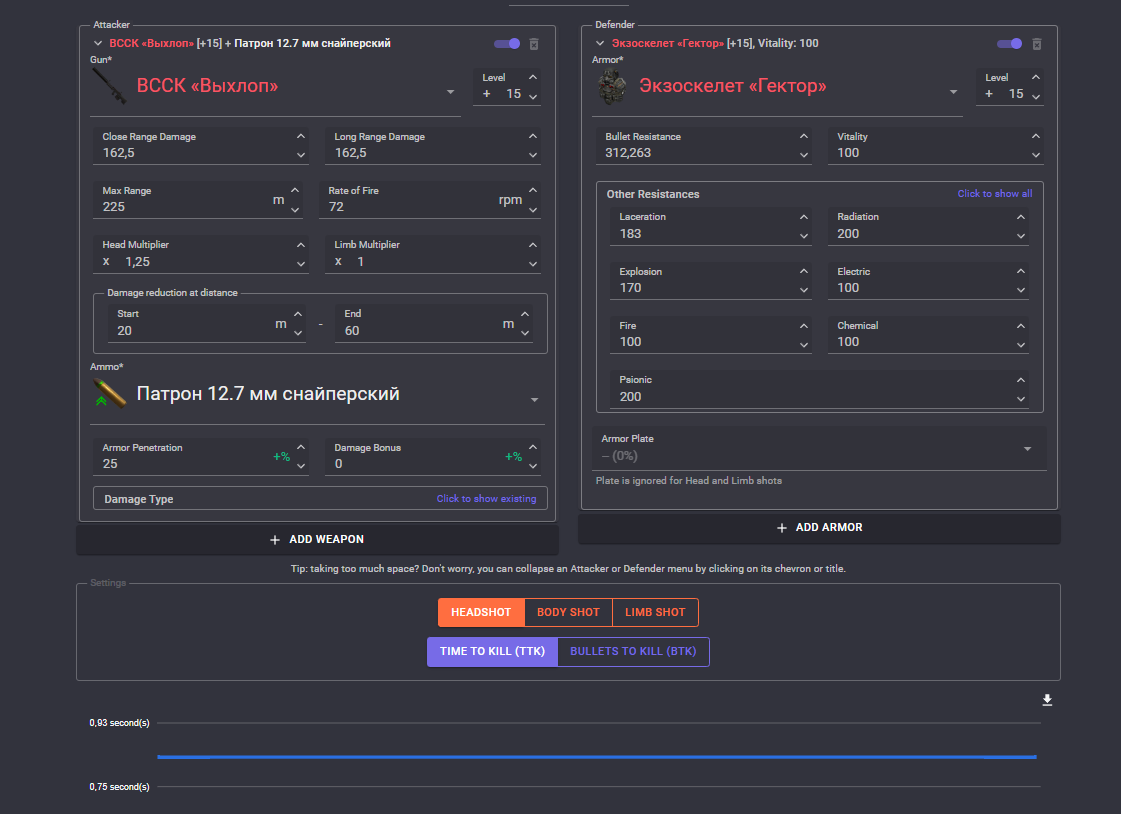Click the ADD ARMOR button
1121x814 pixels.
point(819,527)
